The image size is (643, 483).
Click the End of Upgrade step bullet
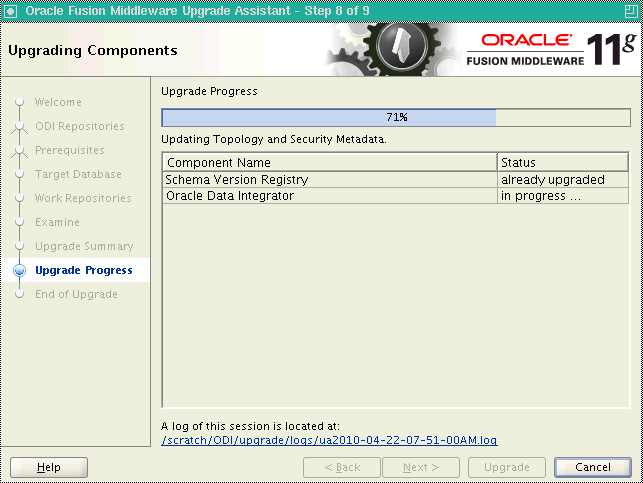coord(19,294)
